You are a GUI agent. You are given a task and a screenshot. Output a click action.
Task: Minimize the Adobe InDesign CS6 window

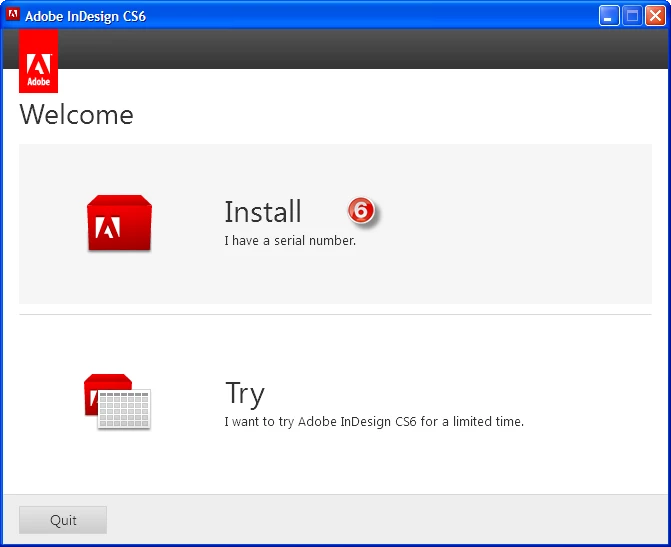pos(609,16)
